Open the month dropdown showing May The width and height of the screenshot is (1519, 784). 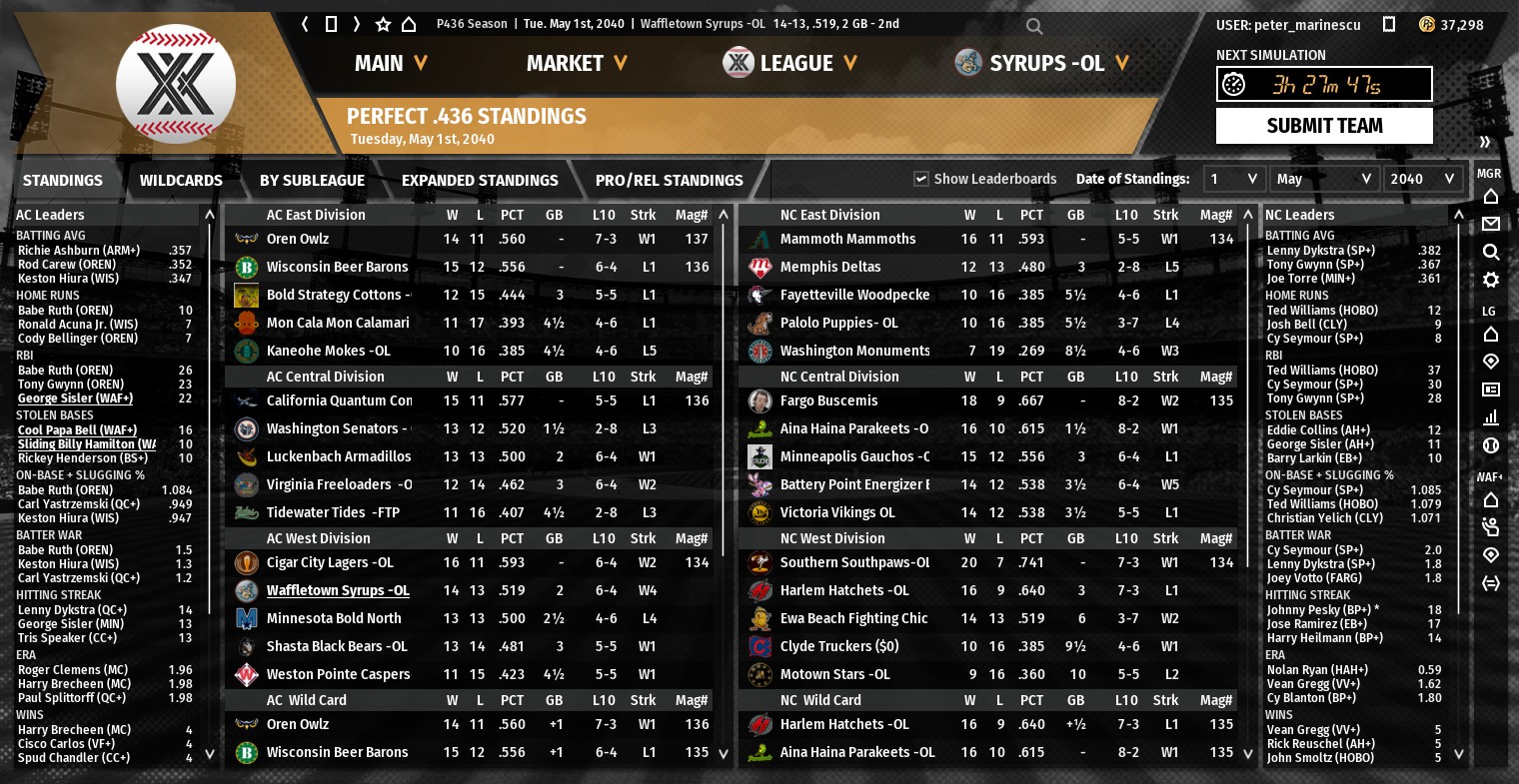1325,179
